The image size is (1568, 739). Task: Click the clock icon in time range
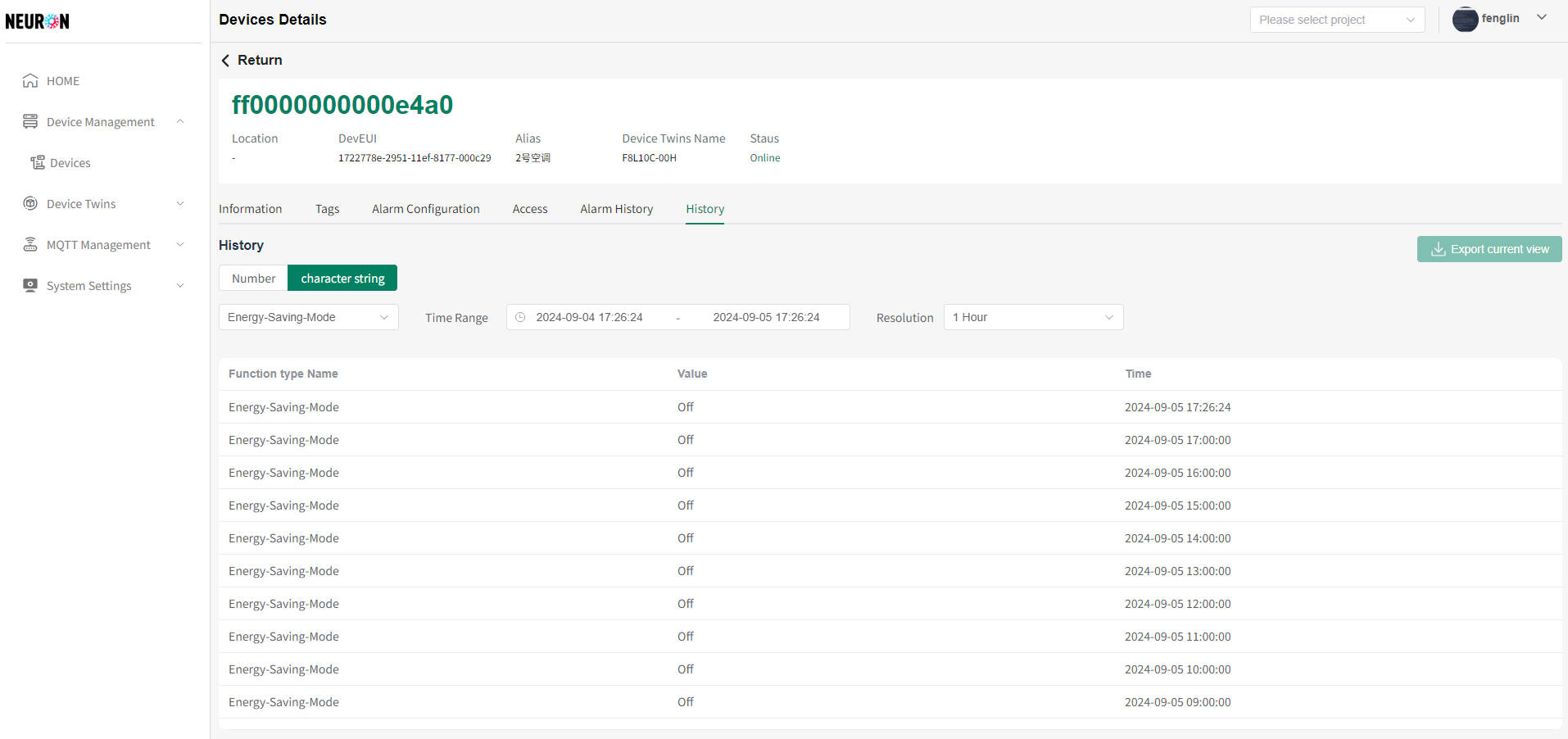[x=520, y=317]
